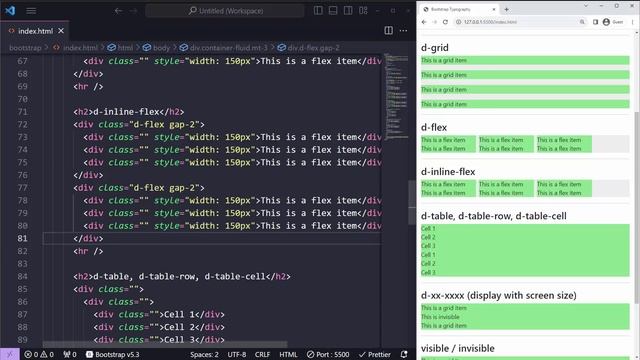Change file encoding via UTF-8
The width and height of the screenshot is (640, 360).
[237, 354]
